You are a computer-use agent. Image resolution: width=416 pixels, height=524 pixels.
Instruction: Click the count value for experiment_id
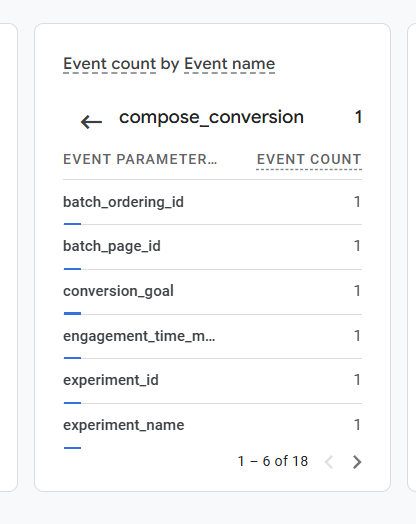[357, 380]
